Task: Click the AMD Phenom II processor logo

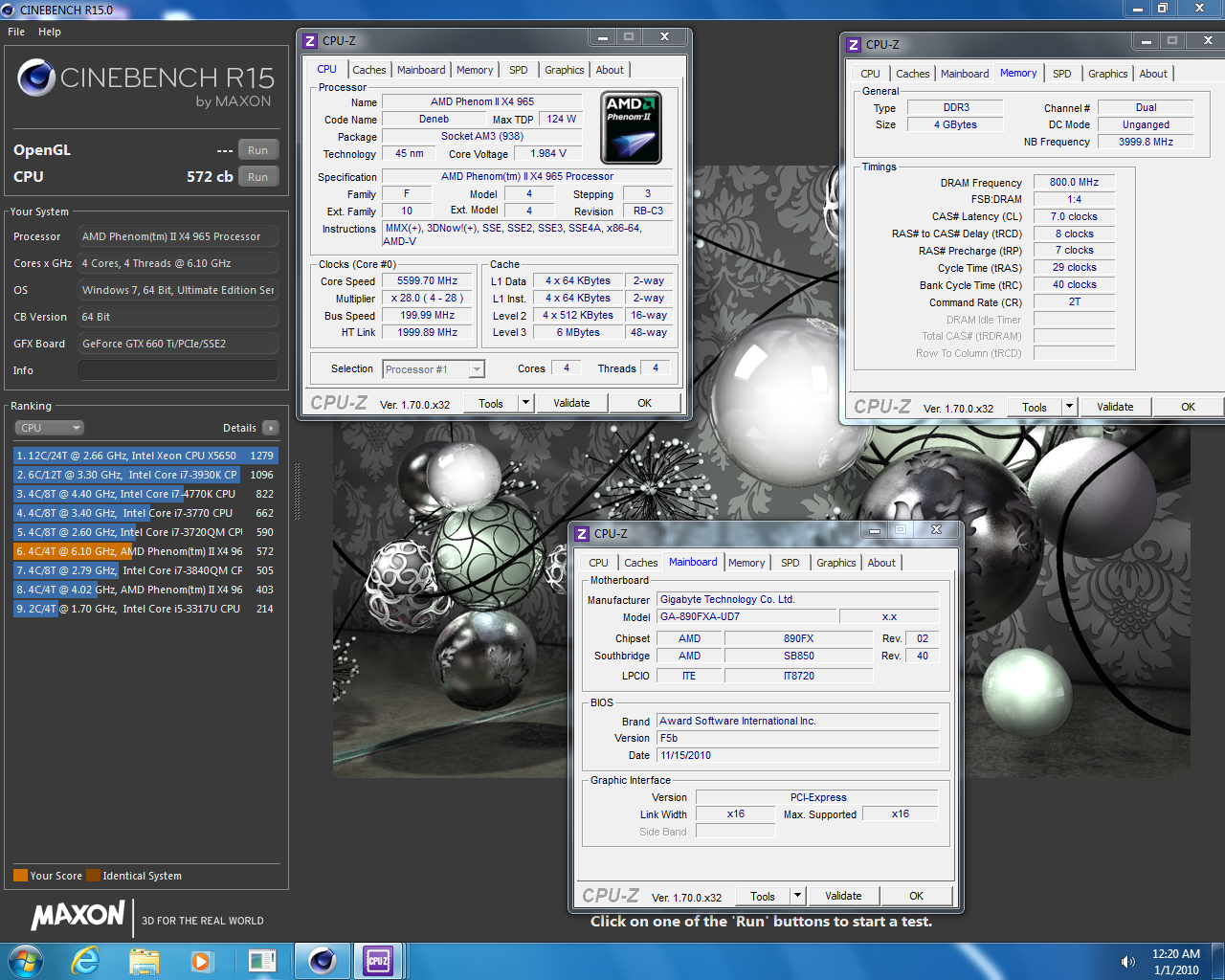Action: click(631, 128)
